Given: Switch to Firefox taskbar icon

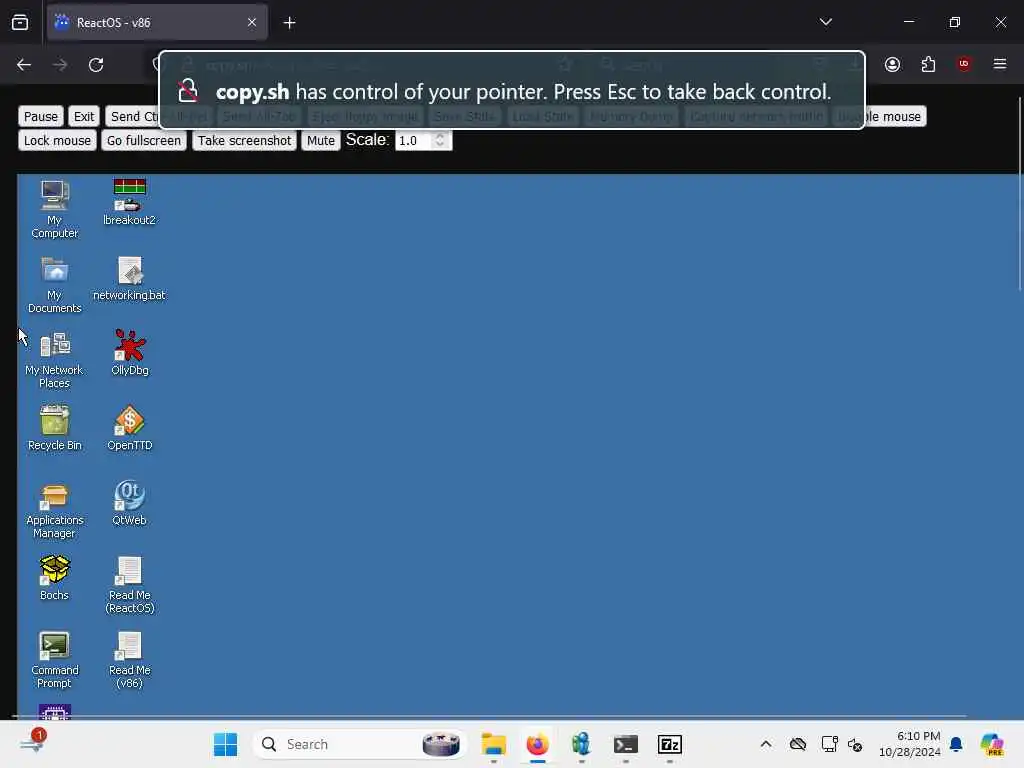Looking at the screenshot, I should [x=537, y=744].
